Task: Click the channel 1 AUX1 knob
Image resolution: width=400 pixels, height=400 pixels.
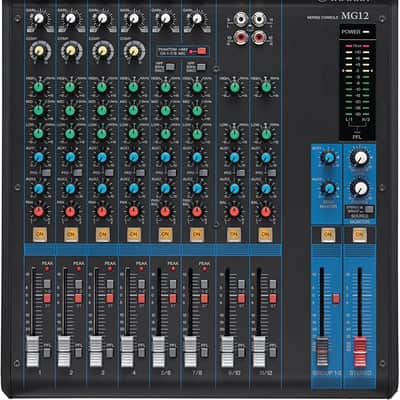Action: (x=39, y=157)
